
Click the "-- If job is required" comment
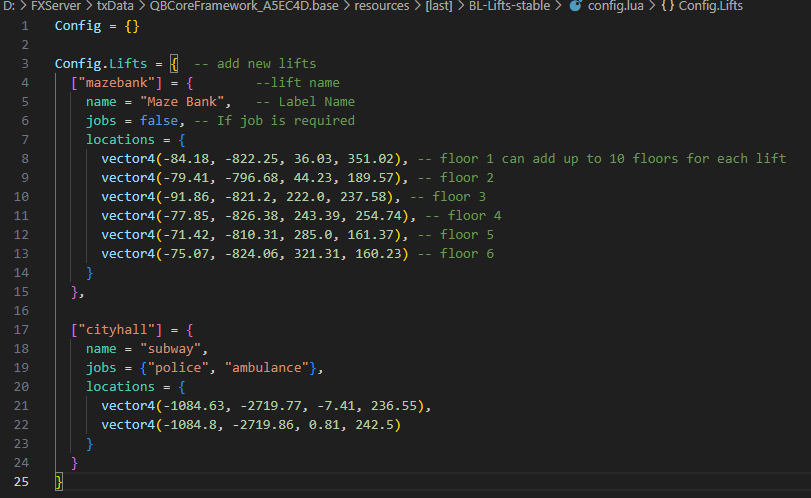(x=275, y=121)
